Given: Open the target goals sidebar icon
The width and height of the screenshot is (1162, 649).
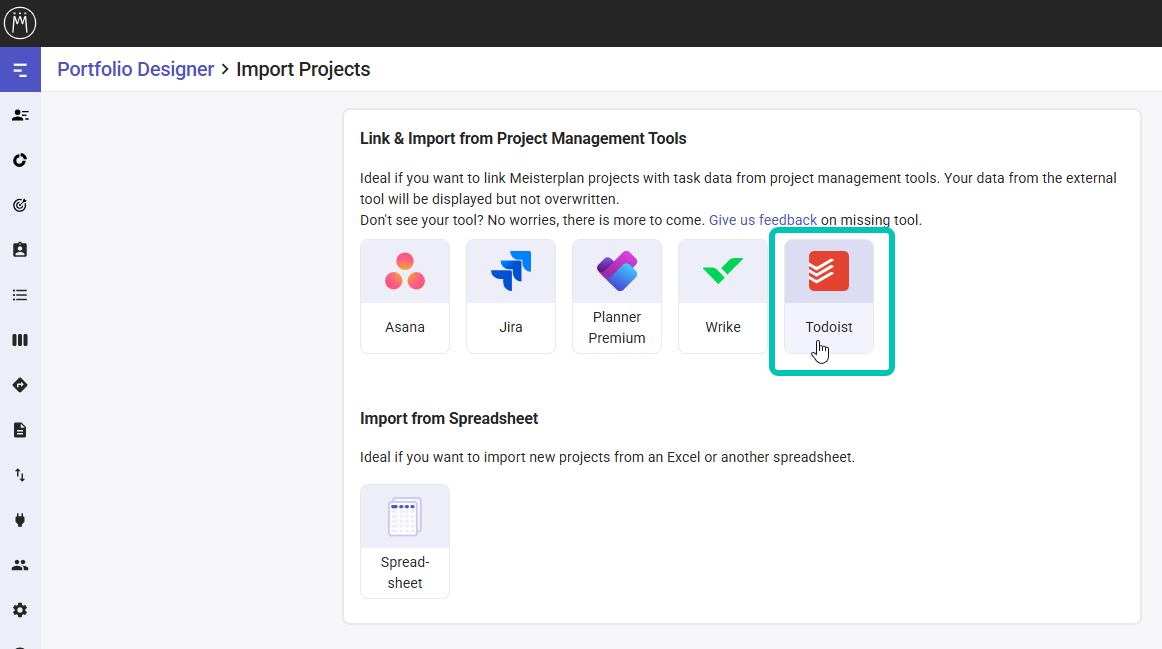Looking at the screenshot, I should point(20,205).
